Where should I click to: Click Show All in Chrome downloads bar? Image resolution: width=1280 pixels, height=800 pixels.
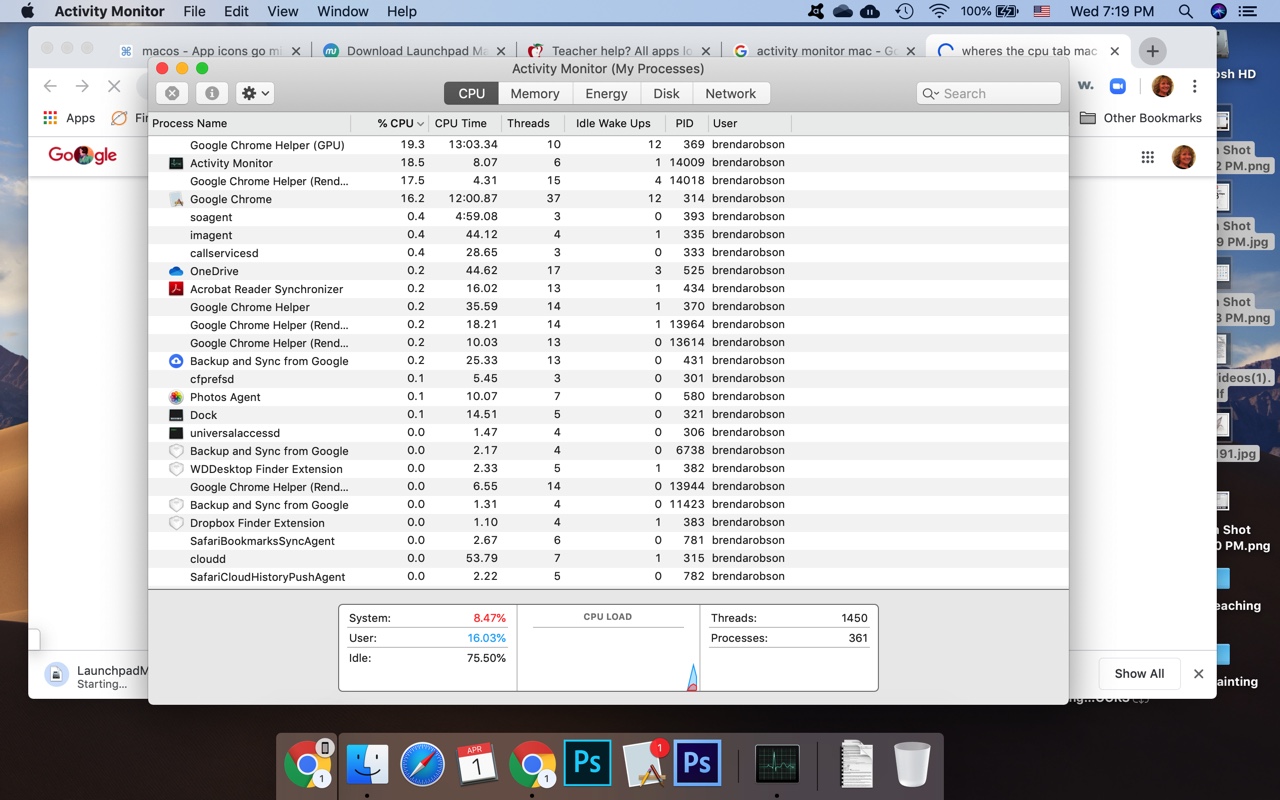point(1139,674)
